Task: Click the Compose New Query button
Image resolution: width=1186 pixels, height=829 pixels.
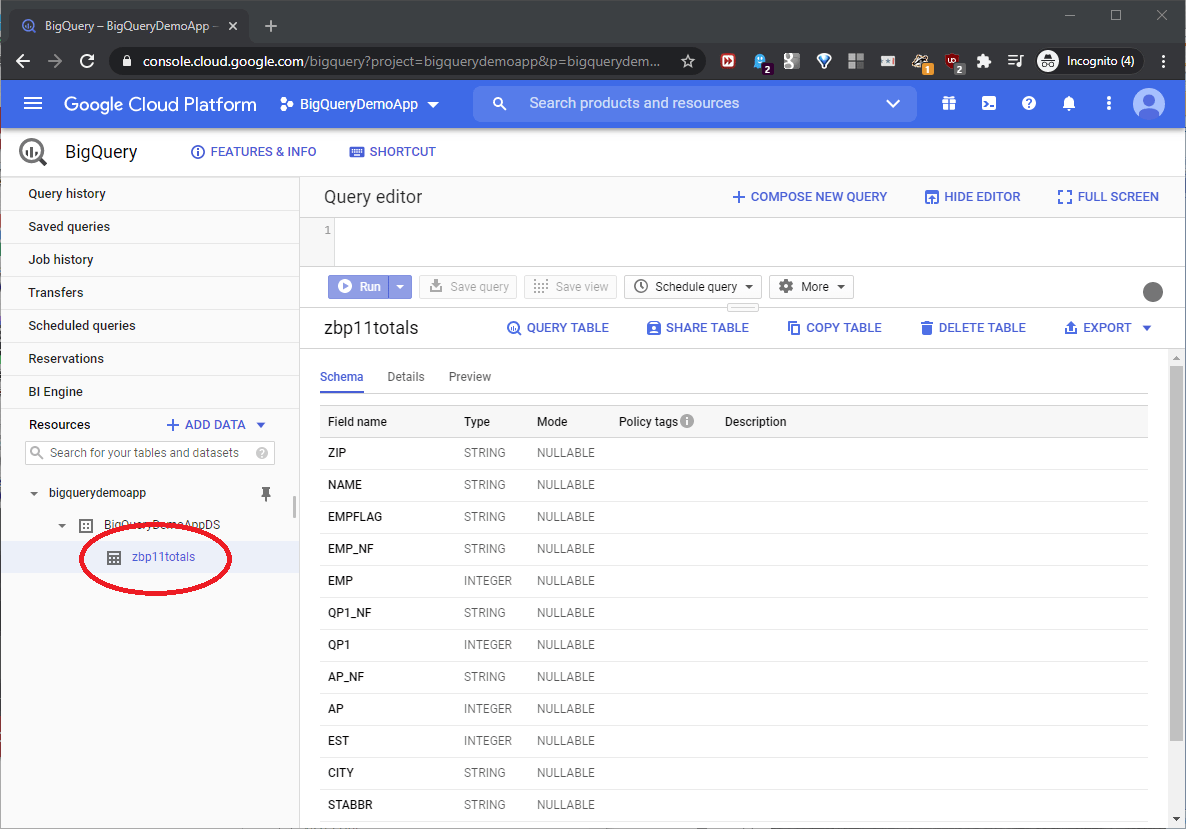Action: (x=809, y=196)
